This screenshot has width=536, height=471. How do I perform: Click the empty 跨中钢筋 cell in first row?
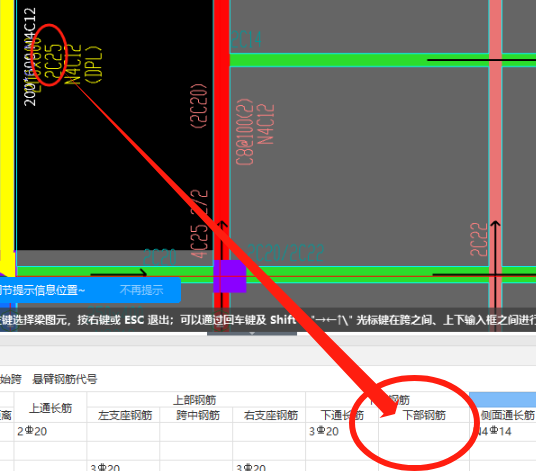tap(196, 432)
